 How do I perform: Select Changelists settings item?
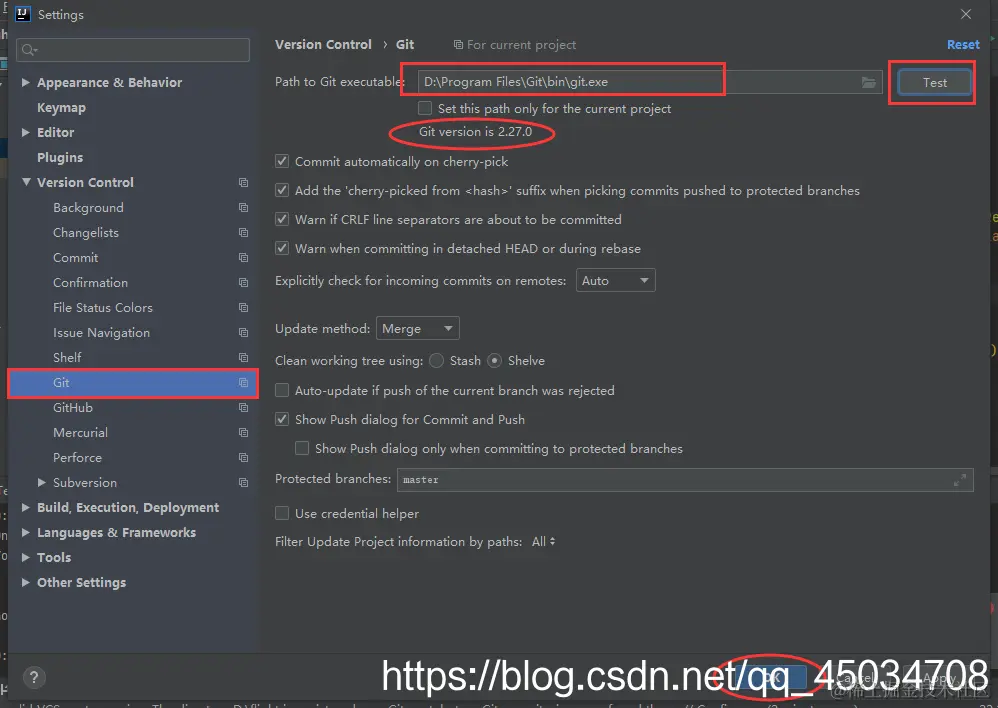(x=86, y=232)
